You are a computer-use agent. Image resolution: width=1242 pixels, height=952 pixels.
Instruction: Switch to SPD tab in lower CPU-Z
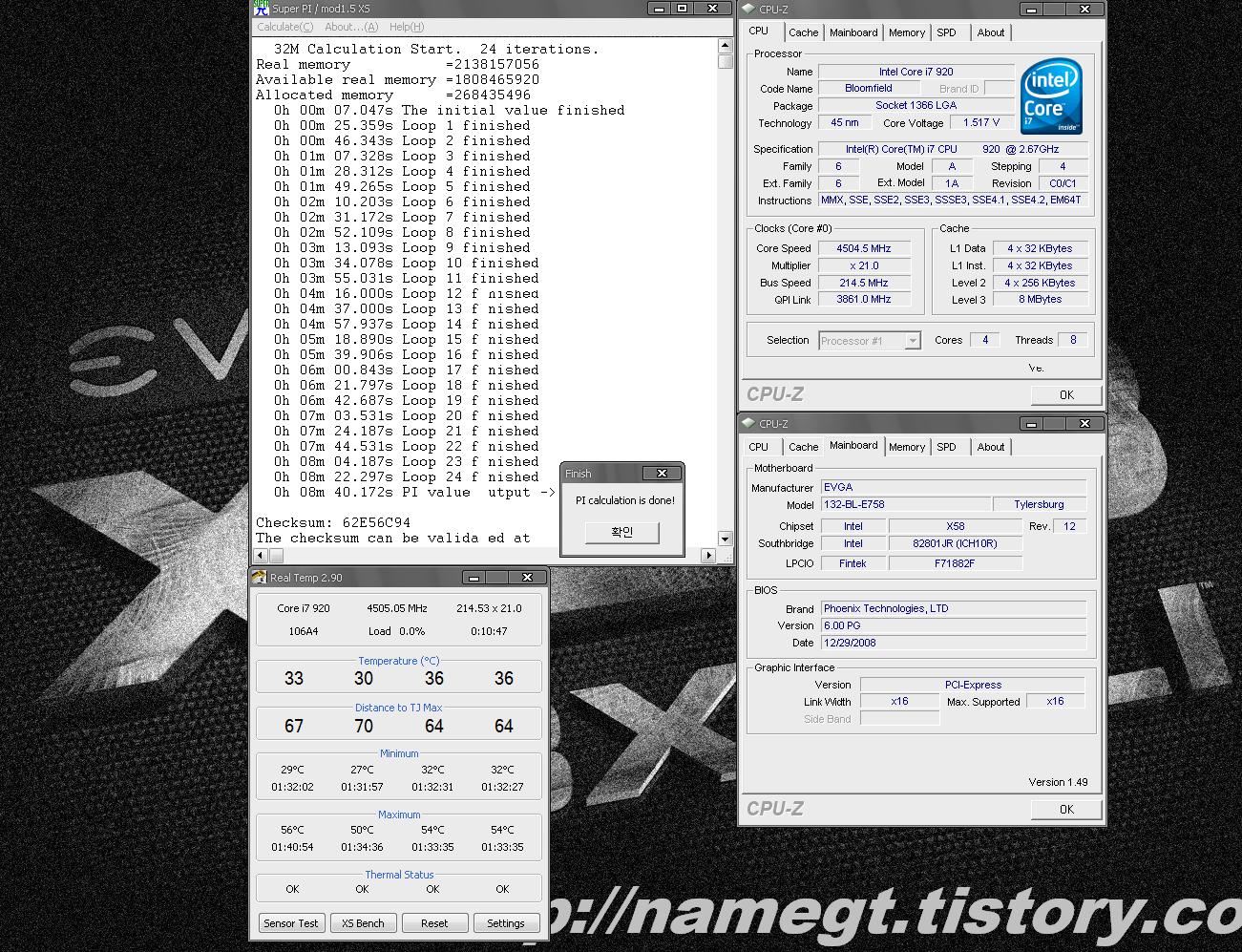(x=946, y=447)
